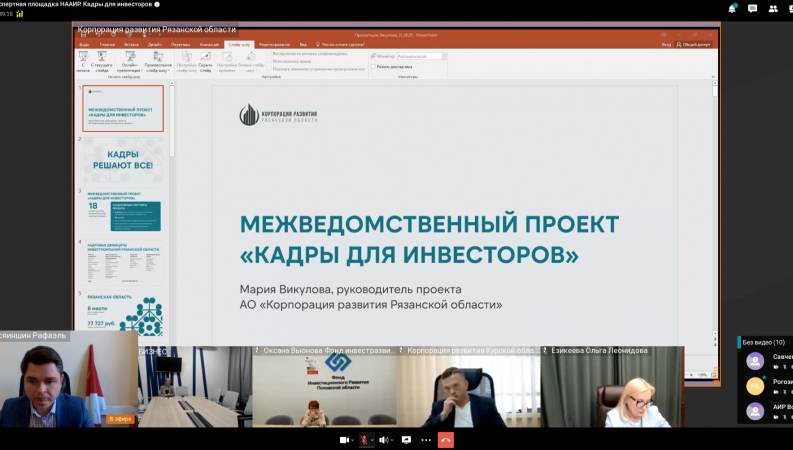This screenshot has height=450, width=793.
Task: Open the Monitor combo box
Action: pos(421,56)
